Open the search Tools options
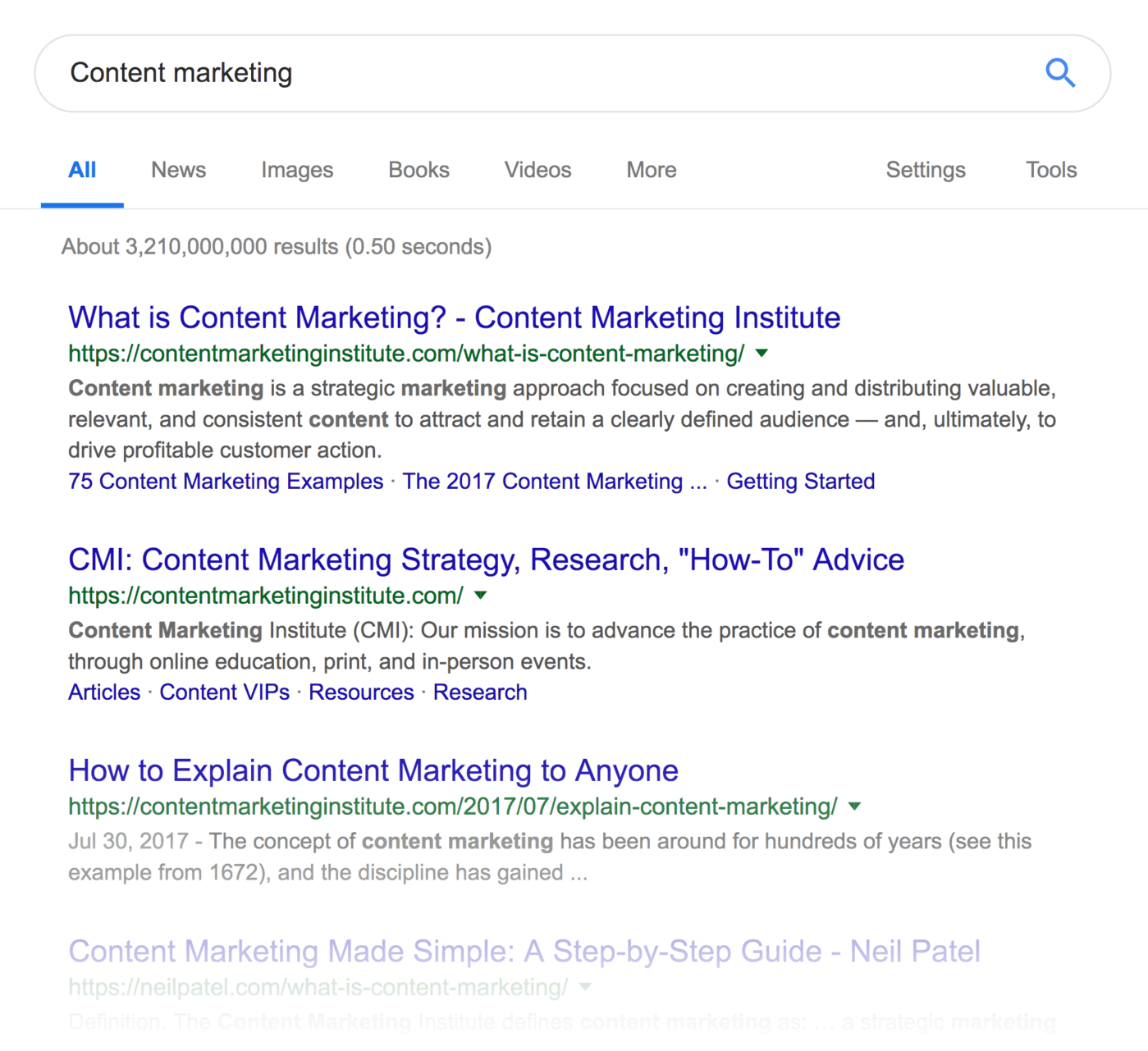Image resolution: width=1148 pixels, height=1051 pixels. pyautogui.click(x=1051, y=170)
